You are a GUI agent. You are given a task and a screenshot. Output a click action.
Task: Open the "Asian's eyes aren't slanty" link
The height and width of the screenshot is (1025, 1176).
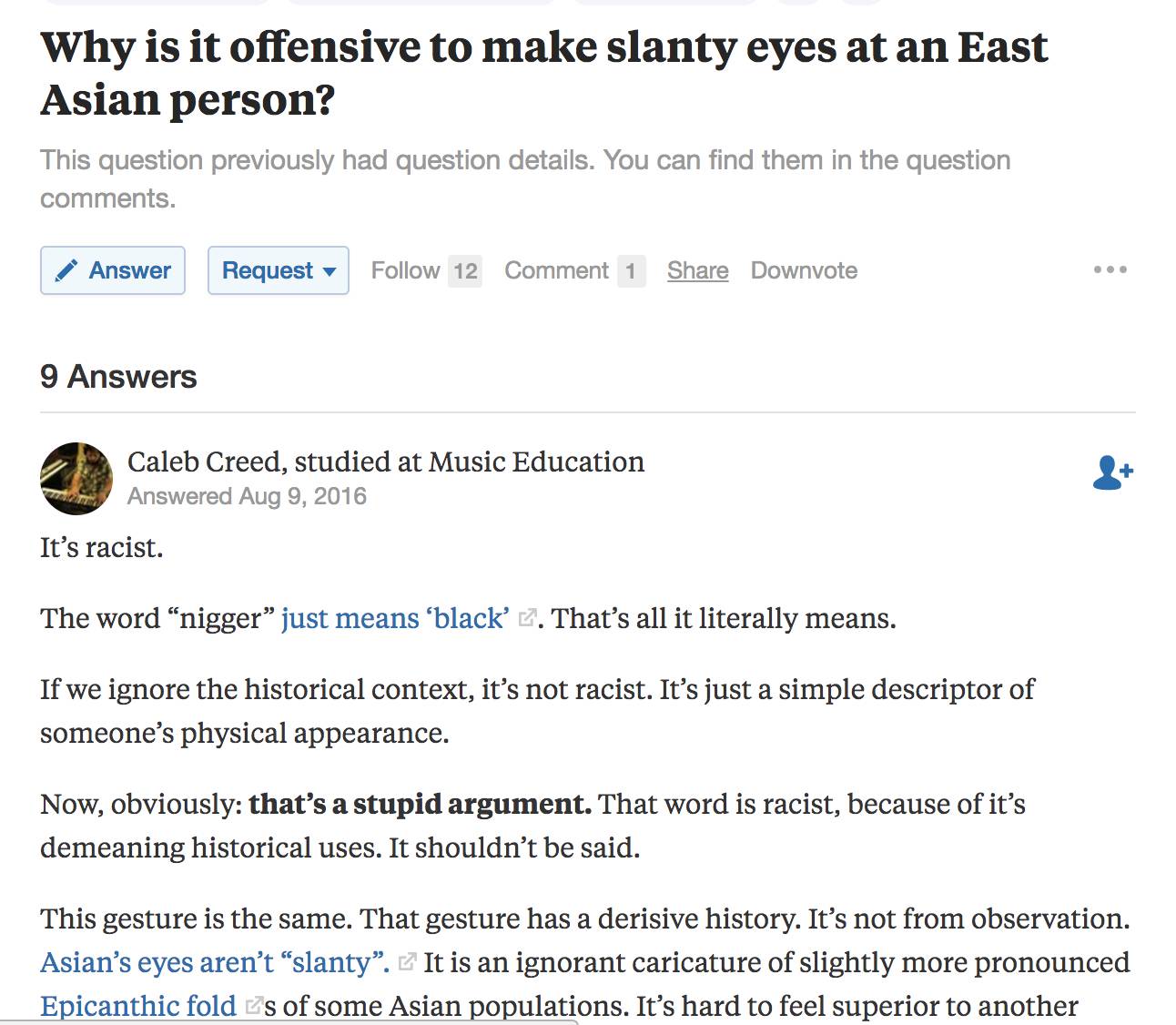pyautogui.click(x=215, y=962)
